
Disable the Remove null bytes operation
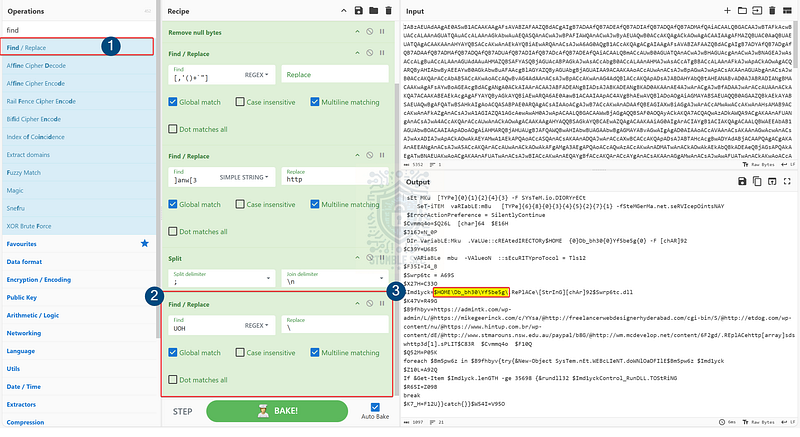point(369,32)
